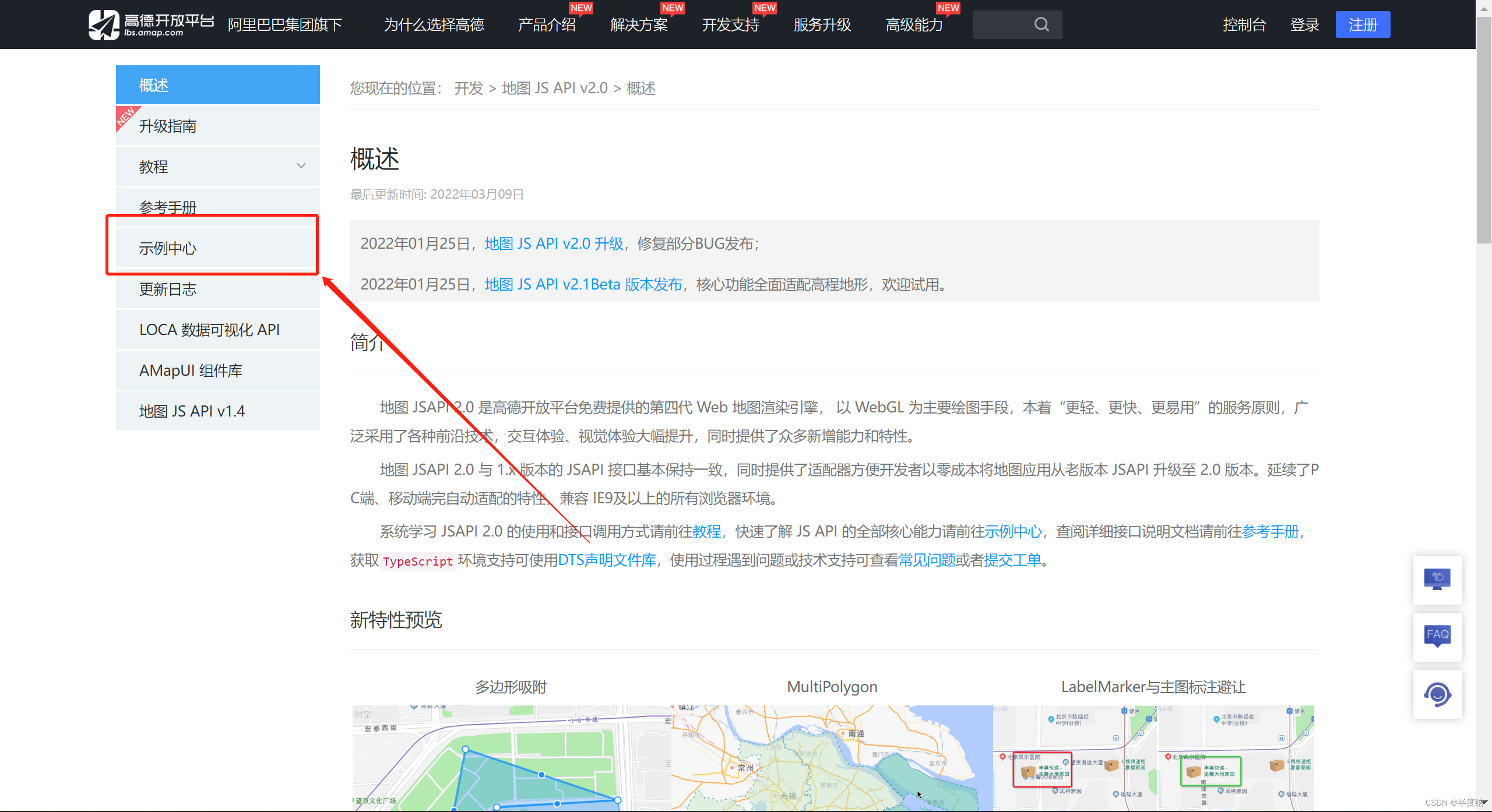Open 解决方案 menu

(x=639, y=24)
